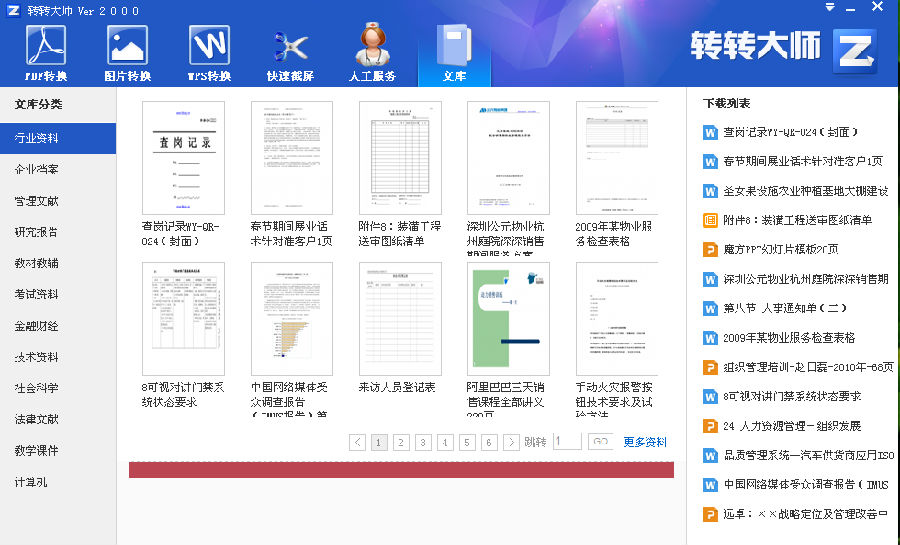Switch to the 文库 tab
Image resolution: width=900 pixels, height=545 pixels.
click(x=454, y=53)
